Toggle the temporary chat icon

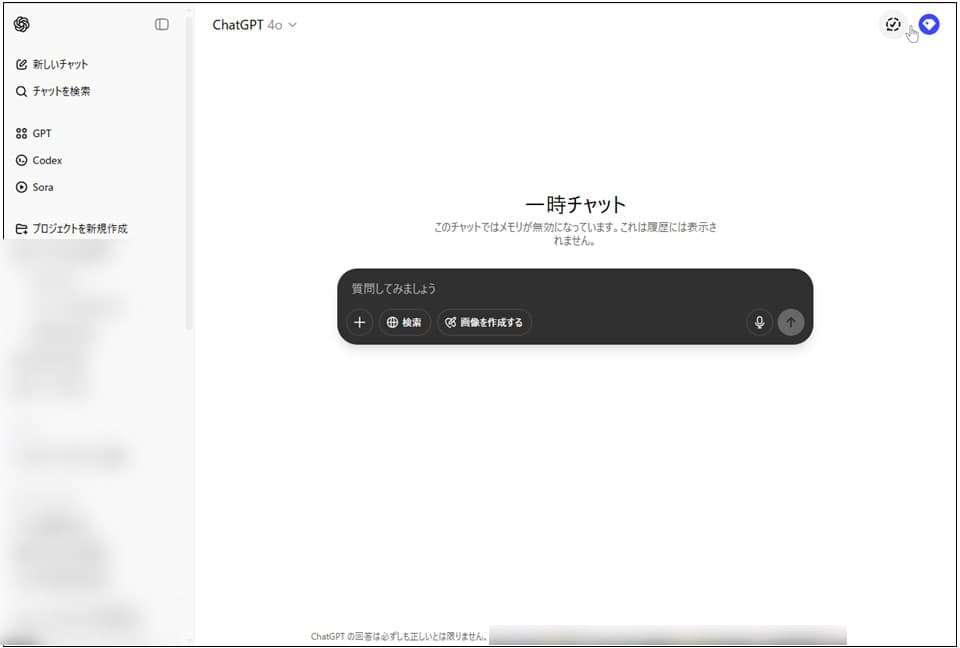click(x=893, y=24)
